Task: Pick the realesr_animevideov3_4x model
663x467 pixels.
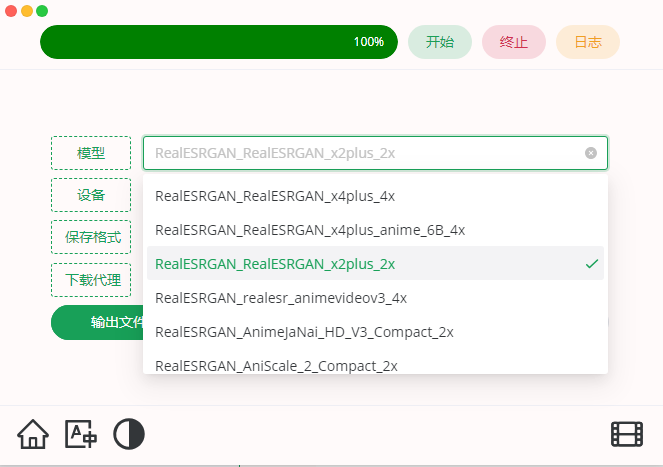Action: pyautogui.click(x=281, y=298)
